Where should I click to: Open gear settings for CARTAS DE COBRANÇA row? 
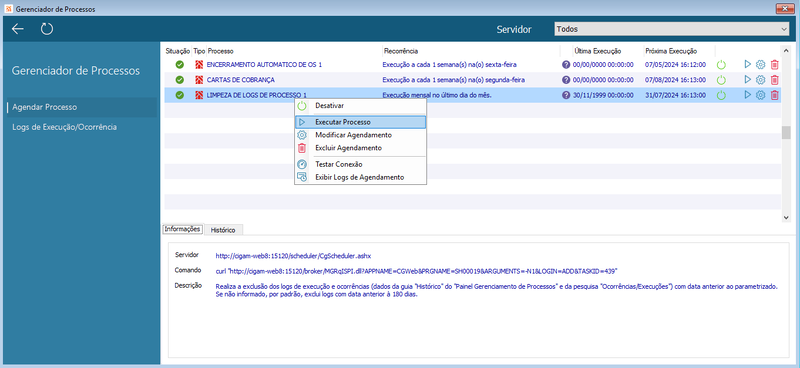pyautogui.click(x=760, y=80)
